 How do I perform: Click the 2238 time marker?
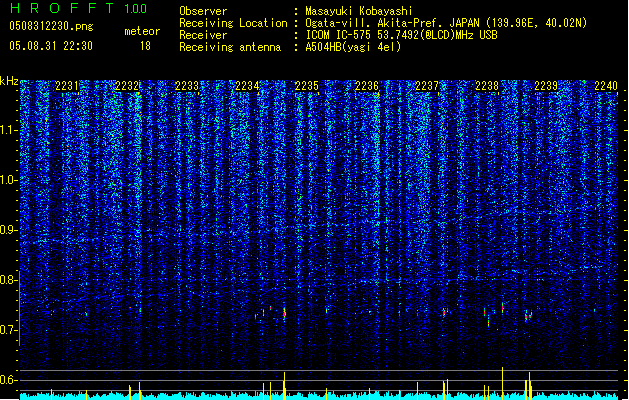click(487, 86)
